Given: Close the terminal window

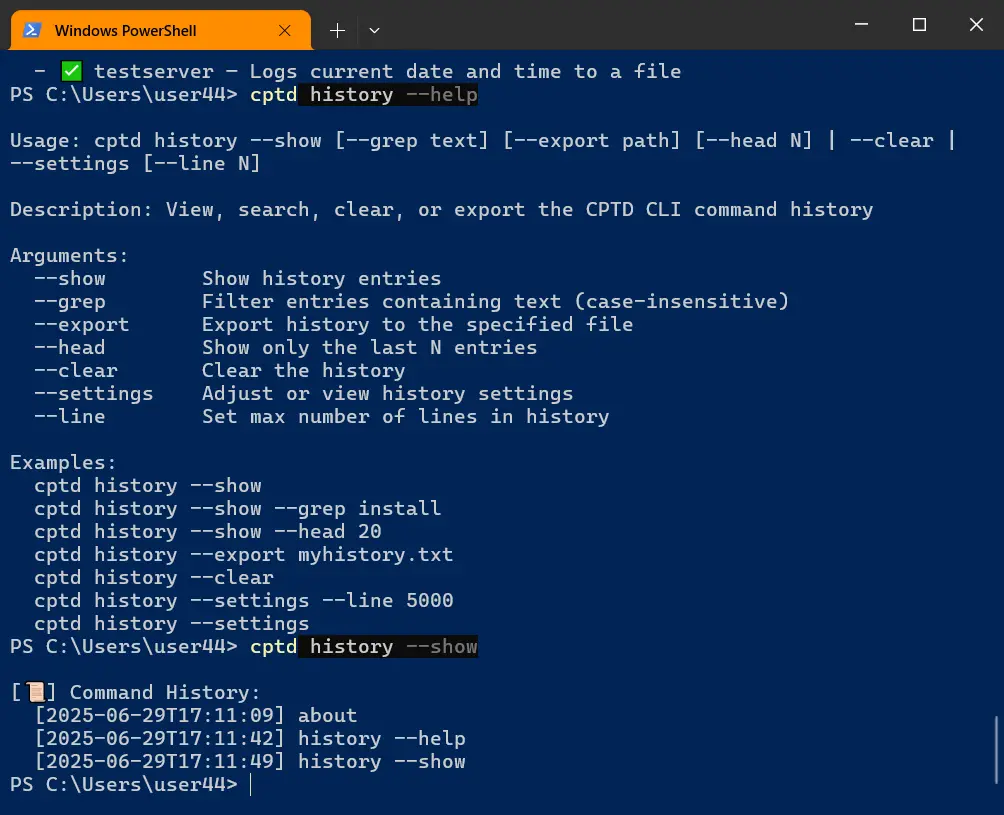Looking at the screenshot, I should [x=976, y=24].
